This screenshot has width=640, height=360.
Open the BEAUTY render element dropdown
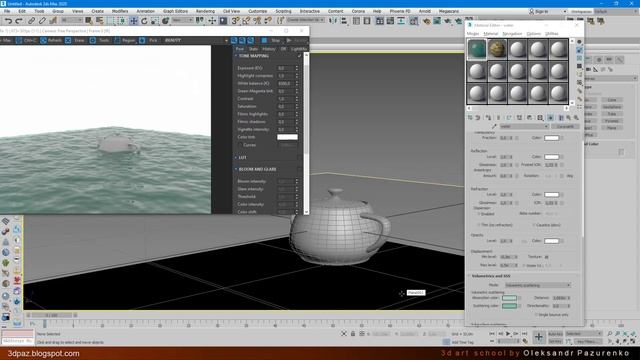click(x=196, y=40)
